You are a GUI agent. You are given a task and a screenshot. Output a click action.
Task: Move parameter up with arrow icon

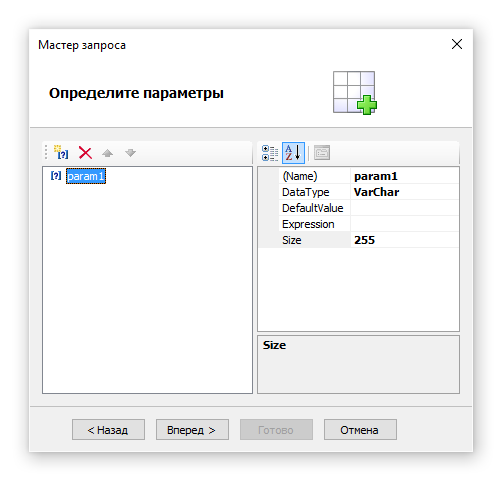coord(107,153)
